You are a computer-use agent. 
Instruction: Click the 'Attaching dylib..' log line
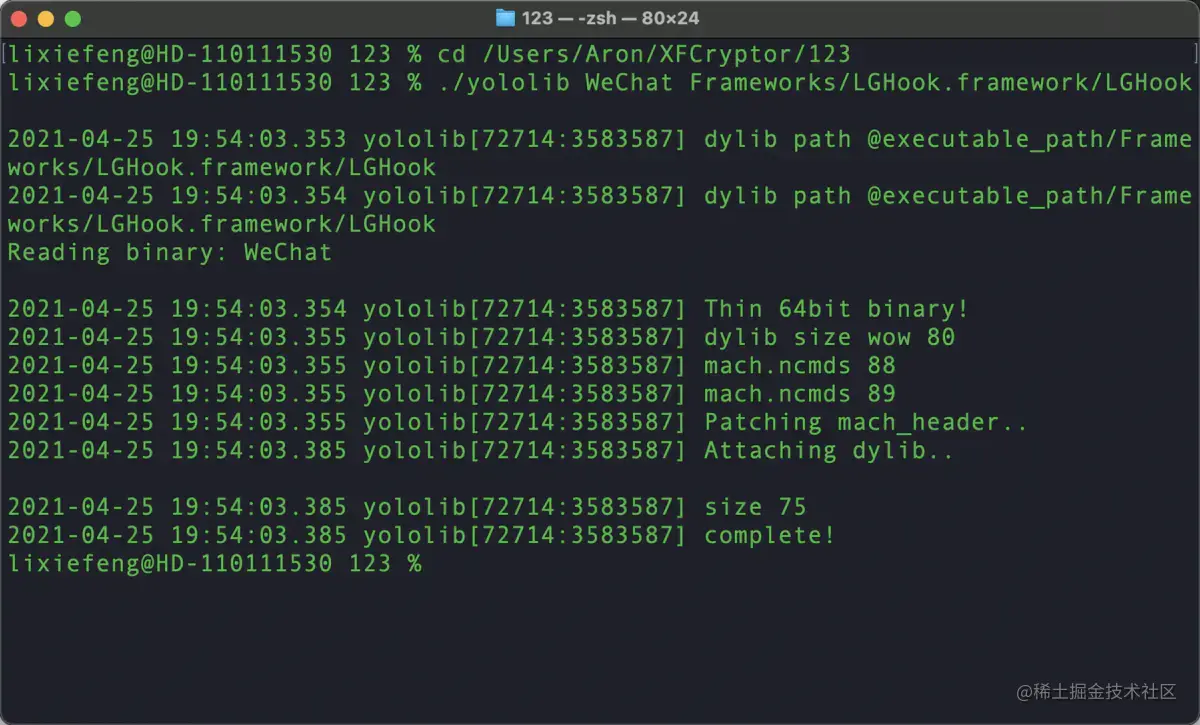click(480, 450)
